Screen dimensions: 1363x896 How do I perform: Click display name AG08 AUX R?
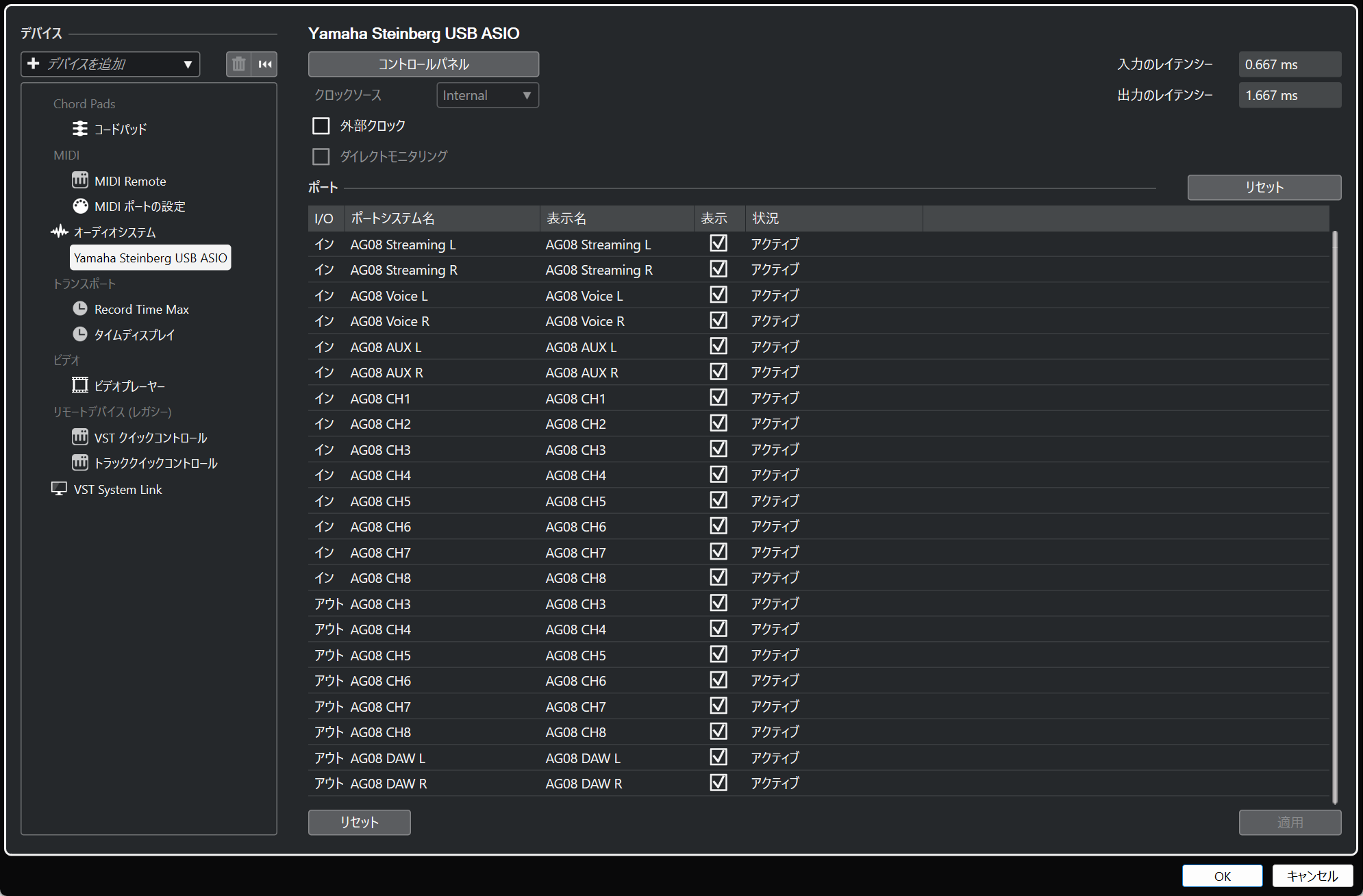[x=582, y=373]
